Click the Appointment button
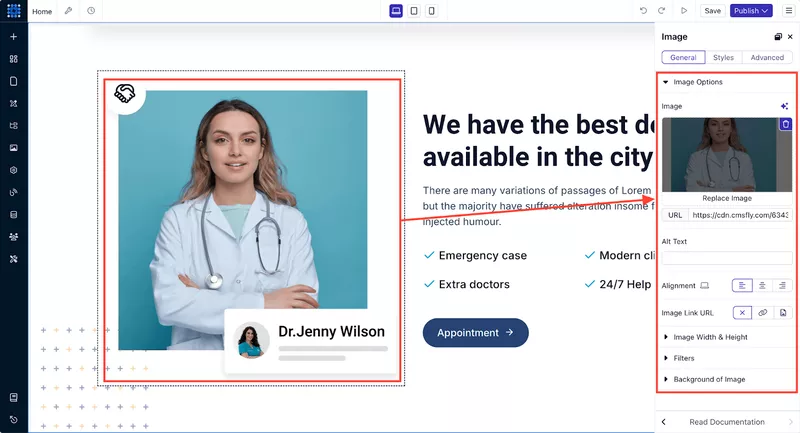The image size is (800, 433). point(475,333)
